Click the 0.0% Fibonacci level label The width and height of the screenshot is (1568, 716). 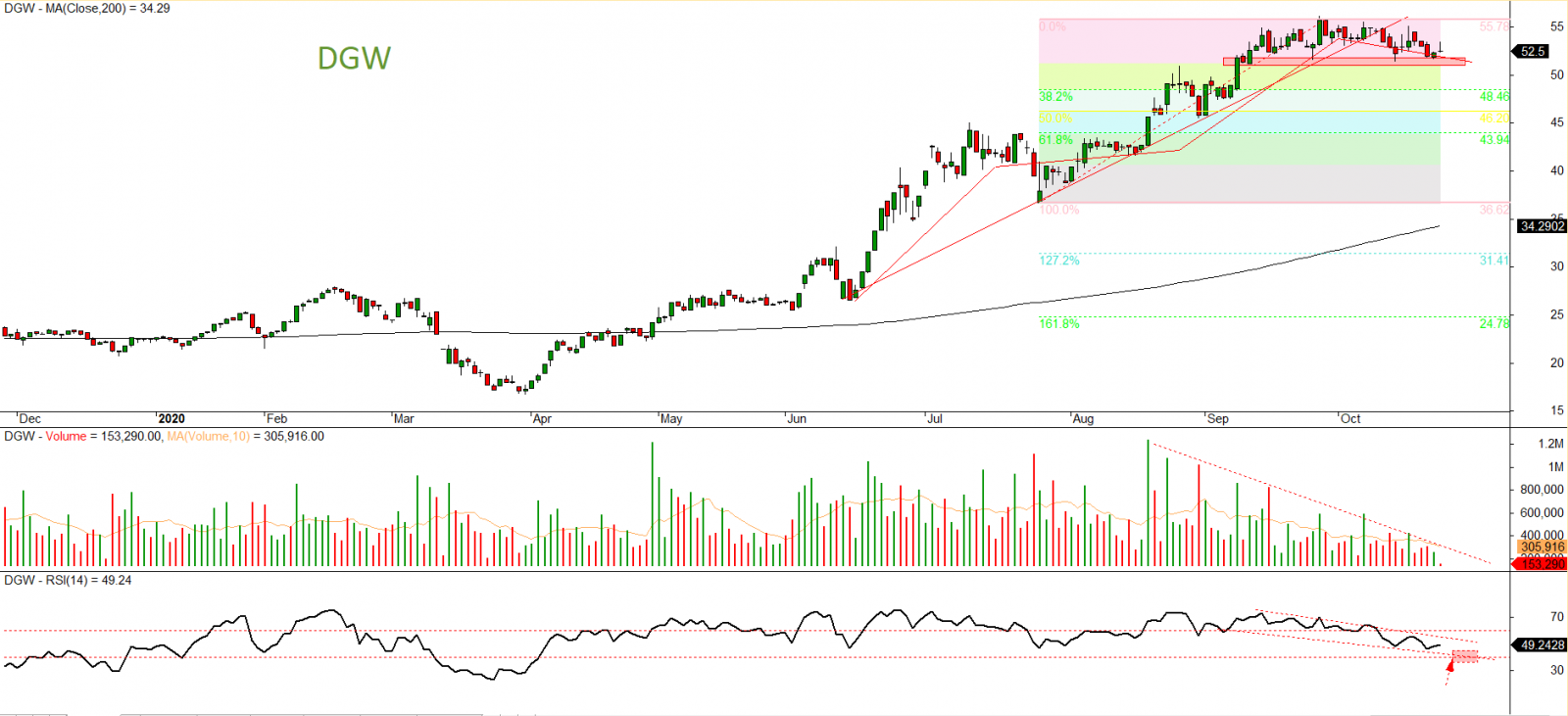point(1053,26)
